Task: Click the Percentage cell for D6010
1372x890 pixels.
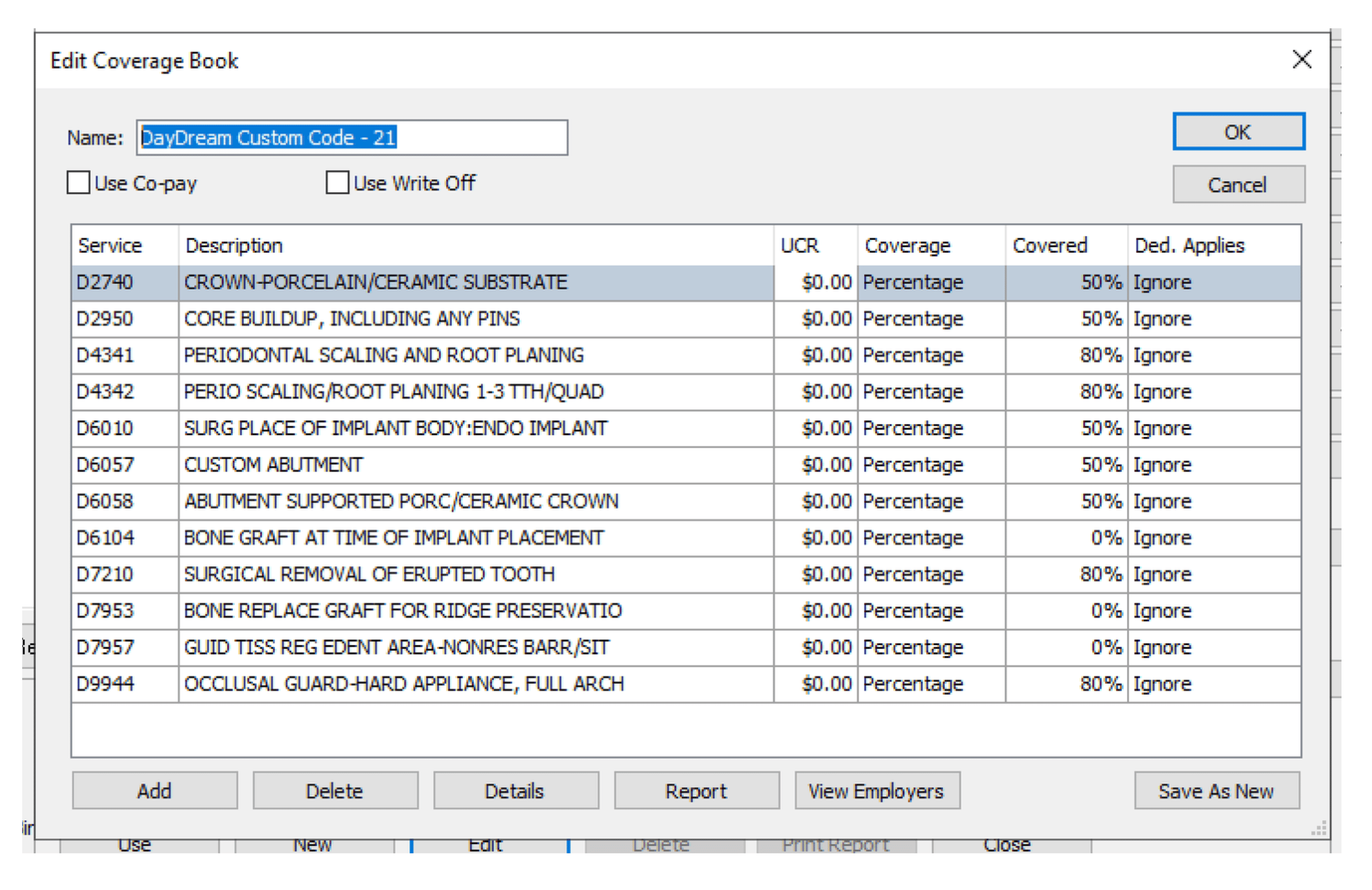Action: [x=932, y=428]
